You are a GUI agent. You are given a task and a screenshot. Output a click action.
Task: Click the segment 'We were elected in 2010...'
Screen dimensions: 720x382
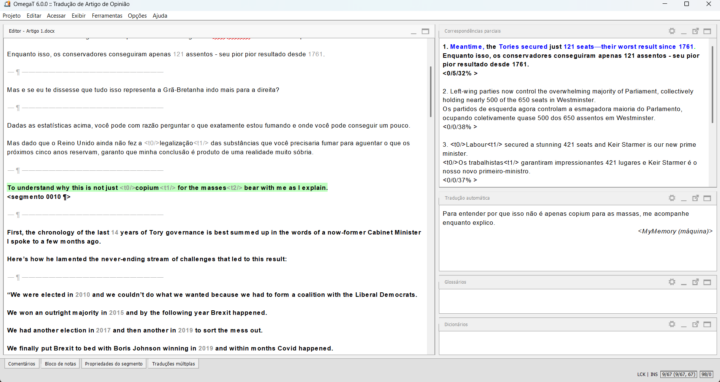click(x=212, y=295)
